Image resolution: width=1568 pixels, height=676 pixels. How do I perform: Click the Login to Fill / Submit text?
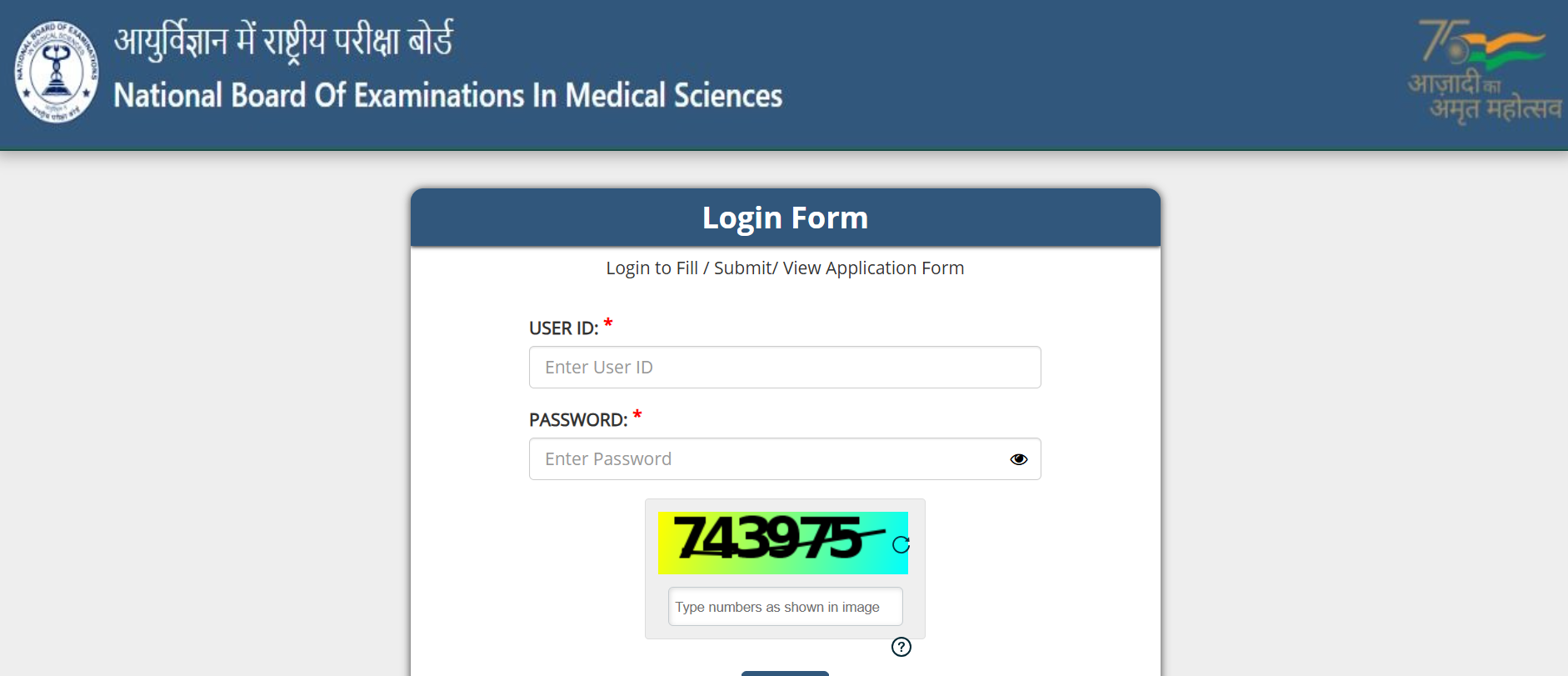tap(785, 268)
